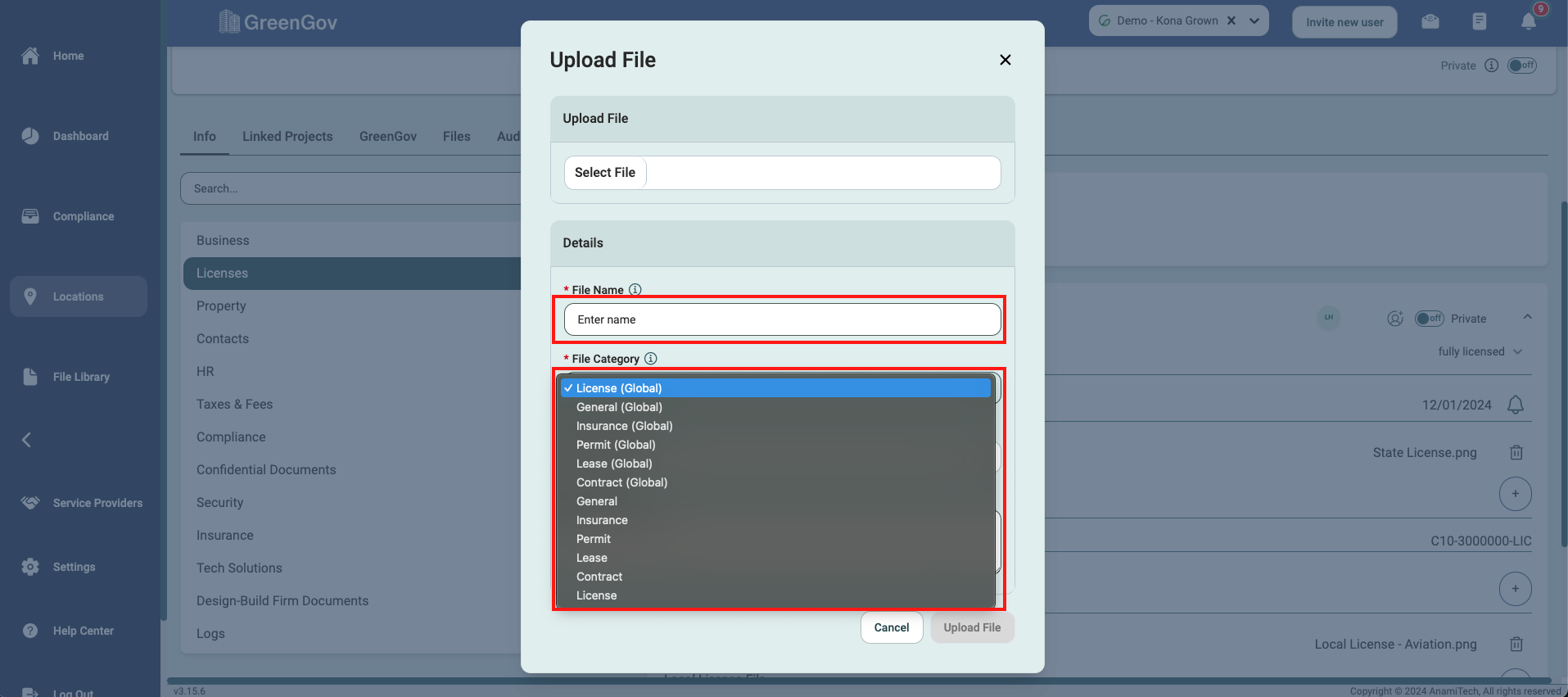The height and width of the screenshot is (697, 1568).
Task: Click the File Category info icon
Action: click(x=650, y=359)
